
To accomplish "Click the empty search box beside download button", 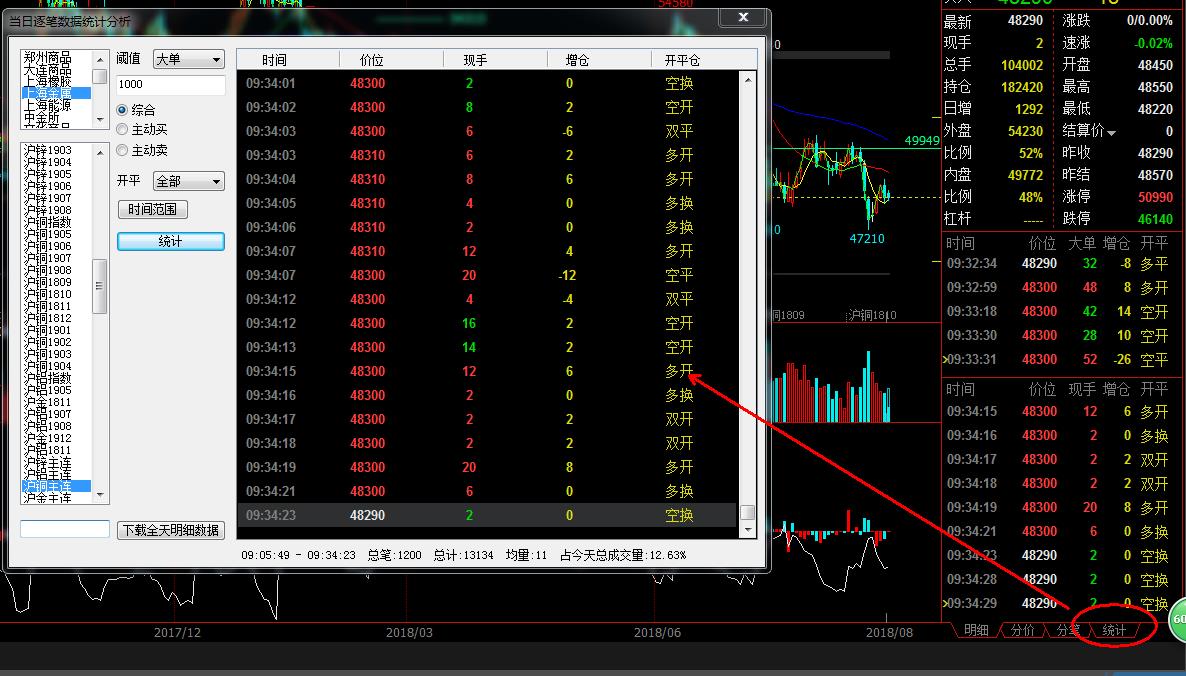I will pos(64,529).
